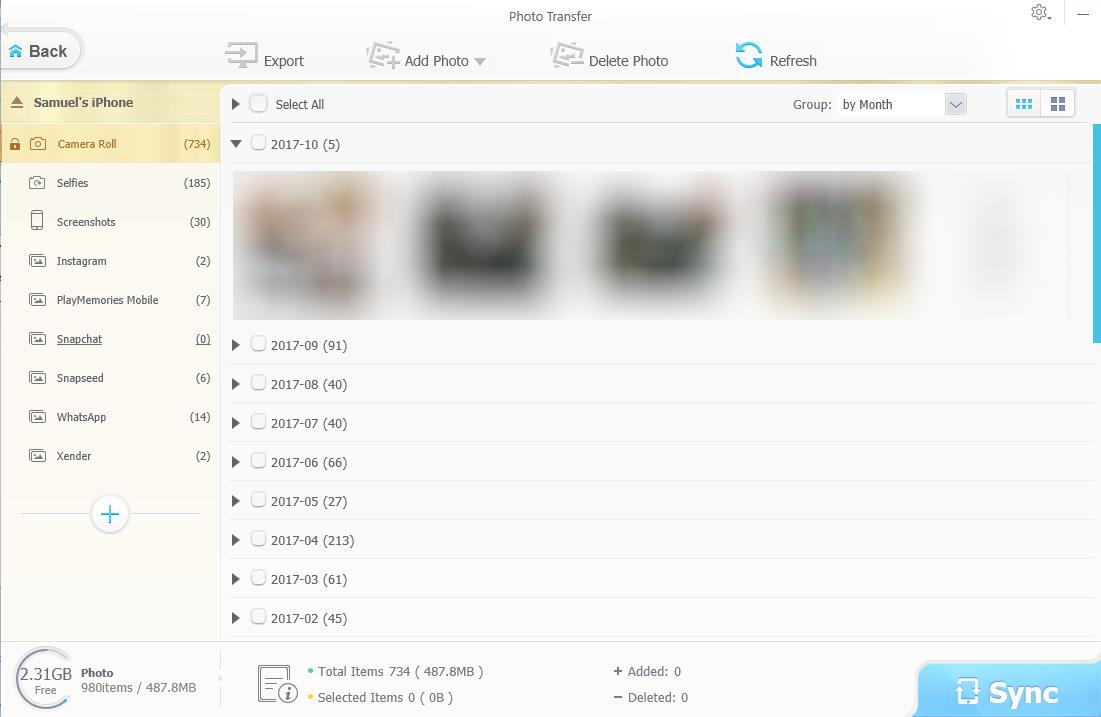Expand the 2017-06 month group
The height and width of the screenshot is (717, 1101).
tap(236, 462)
